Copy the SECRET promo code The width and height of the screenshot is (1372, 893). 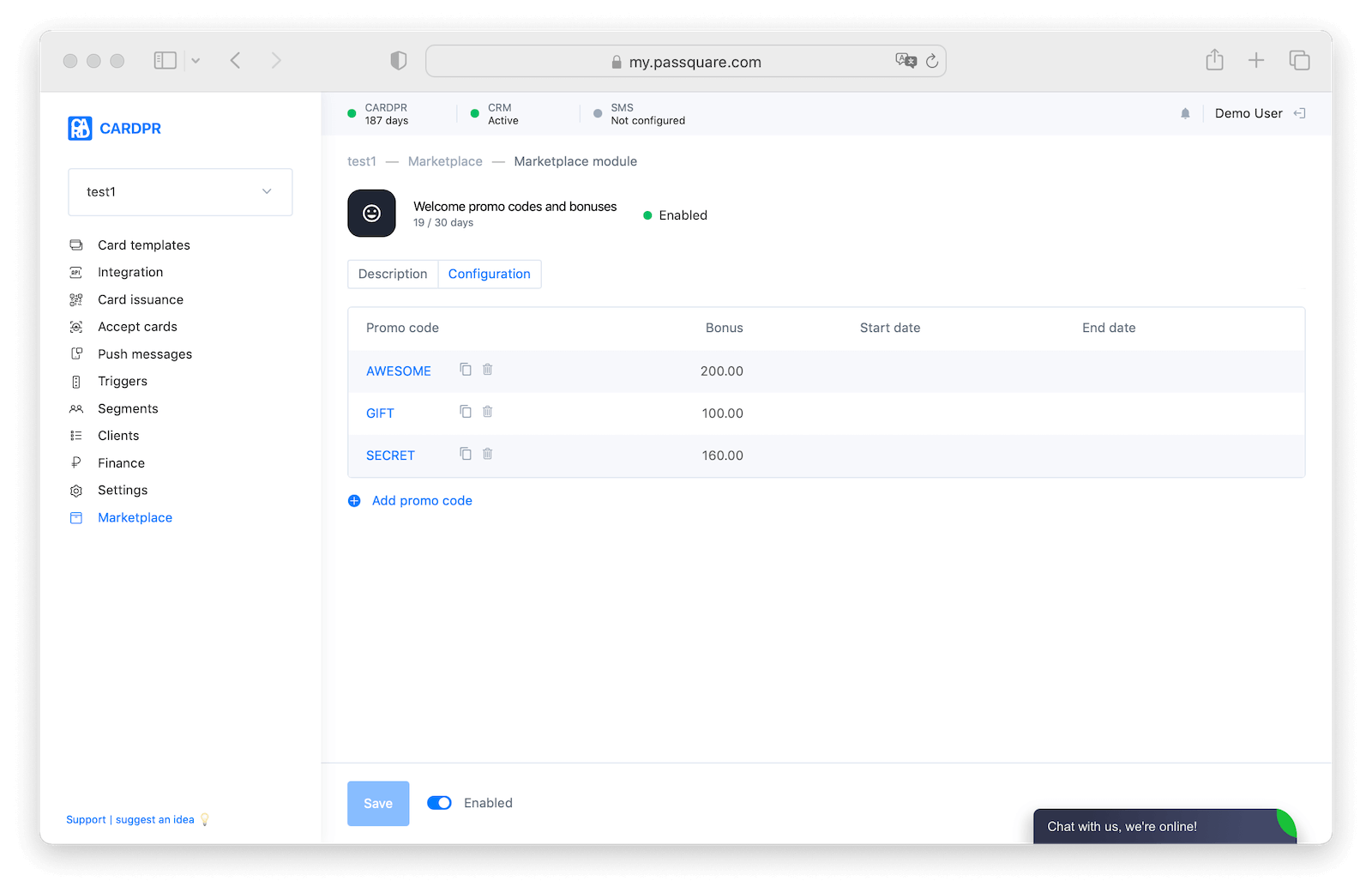coord(466,454)
